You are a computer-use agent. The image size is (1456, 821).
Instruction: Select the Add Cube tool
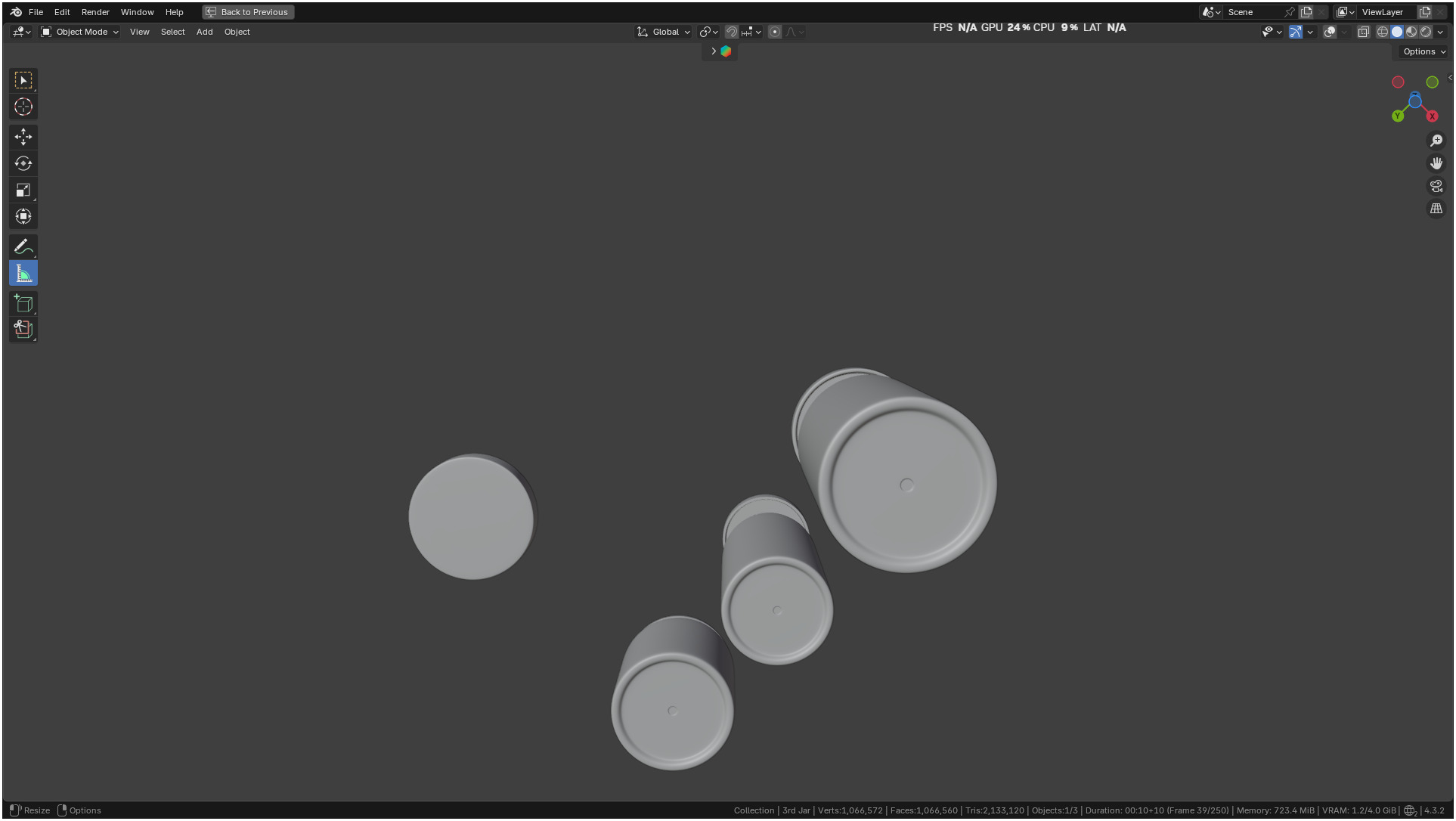point(23,304)
